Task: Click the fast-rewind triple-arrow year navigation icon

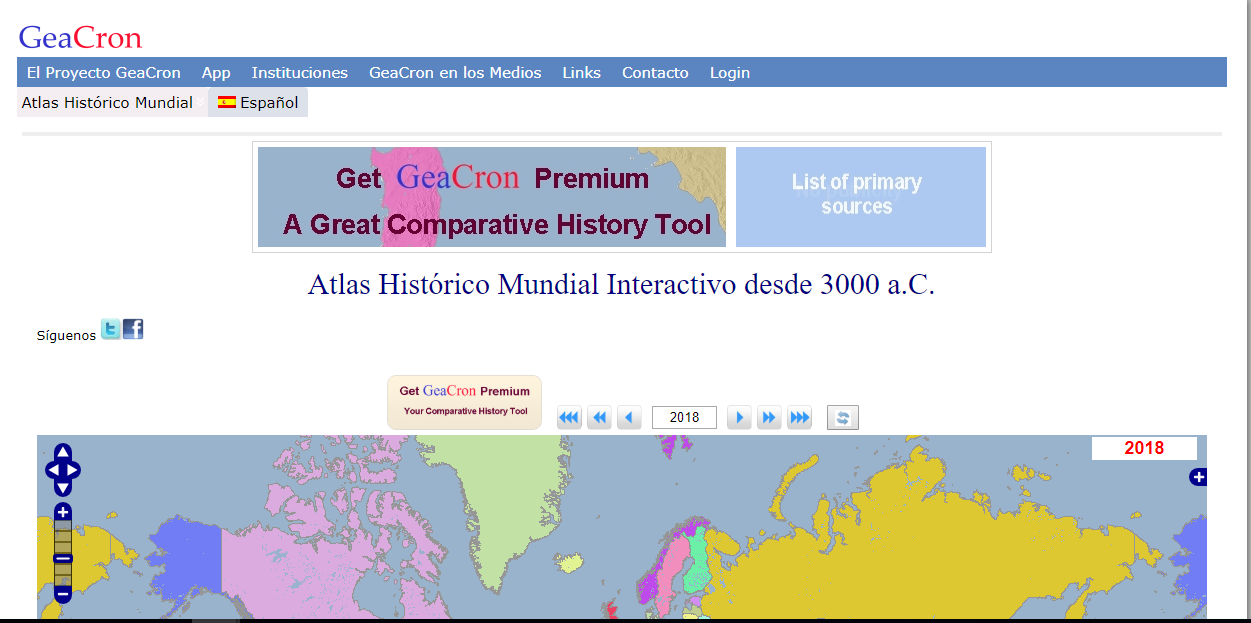Action: (569, 417)
